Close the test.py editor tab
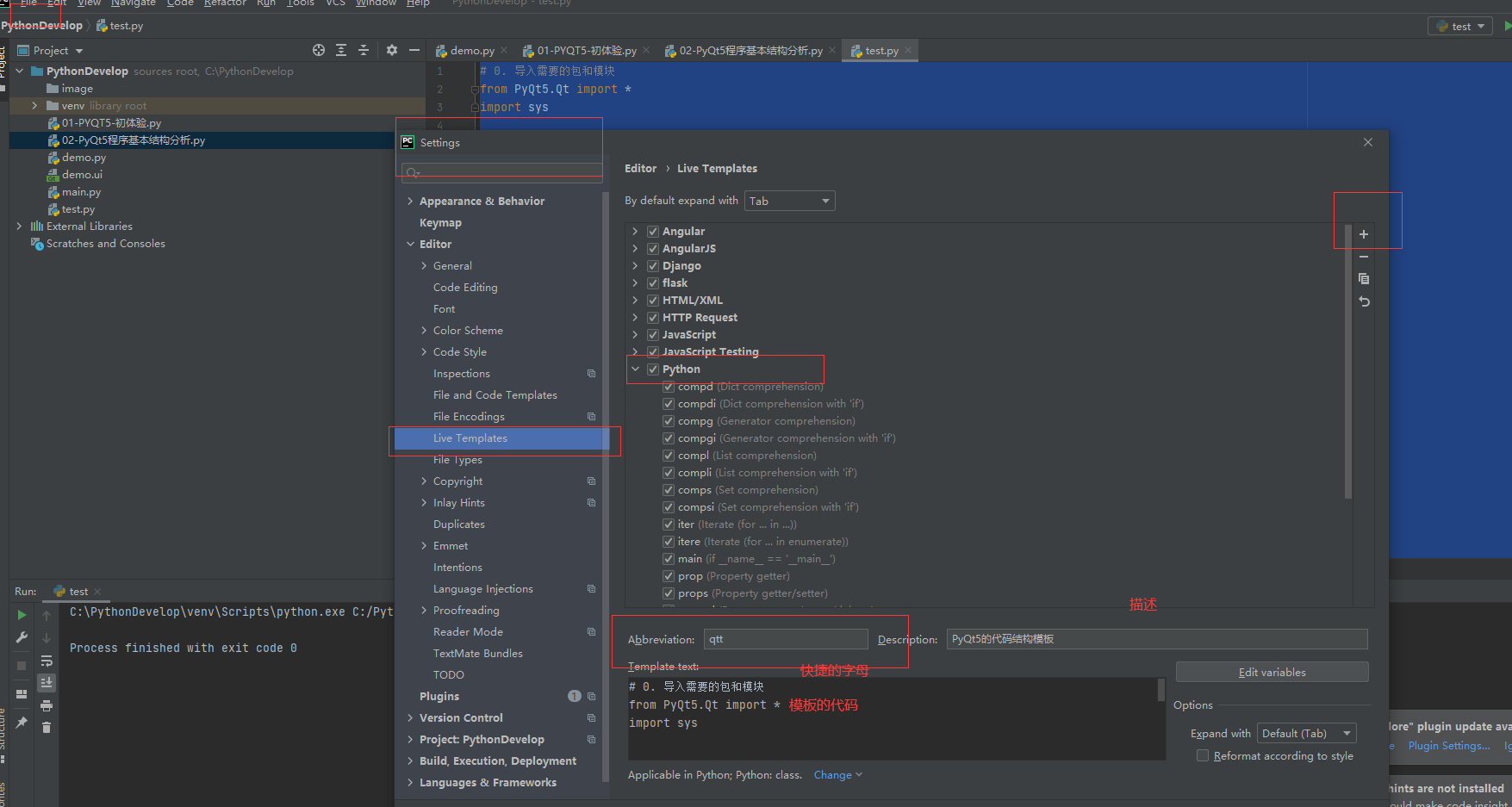Viewport: 1512px width, 807px height. (x=908, y=50)
